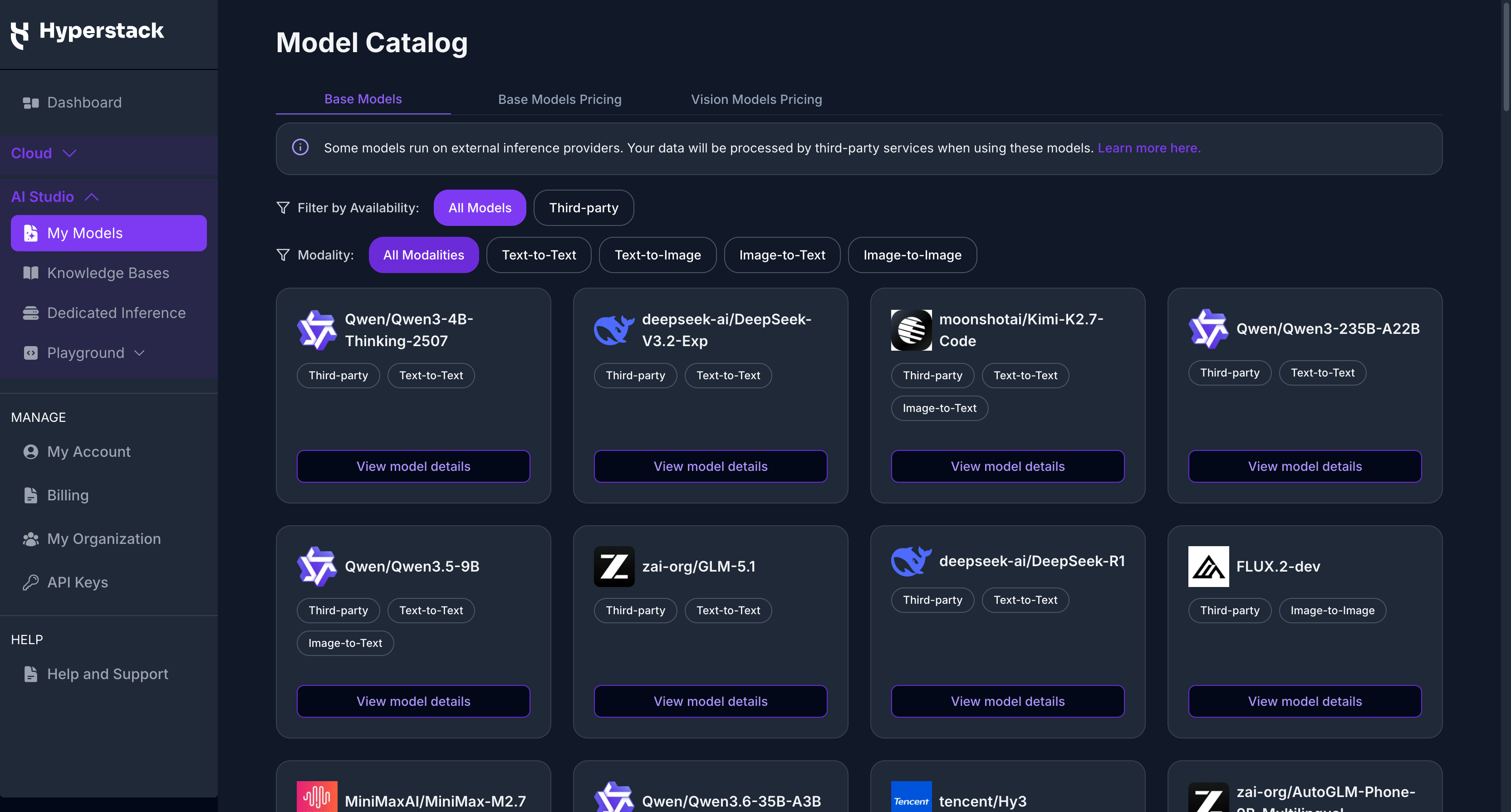Click the info icon in the notice banner
Image resolution: width=1511 pixels, height=812 pixels.
coord(300,147)
